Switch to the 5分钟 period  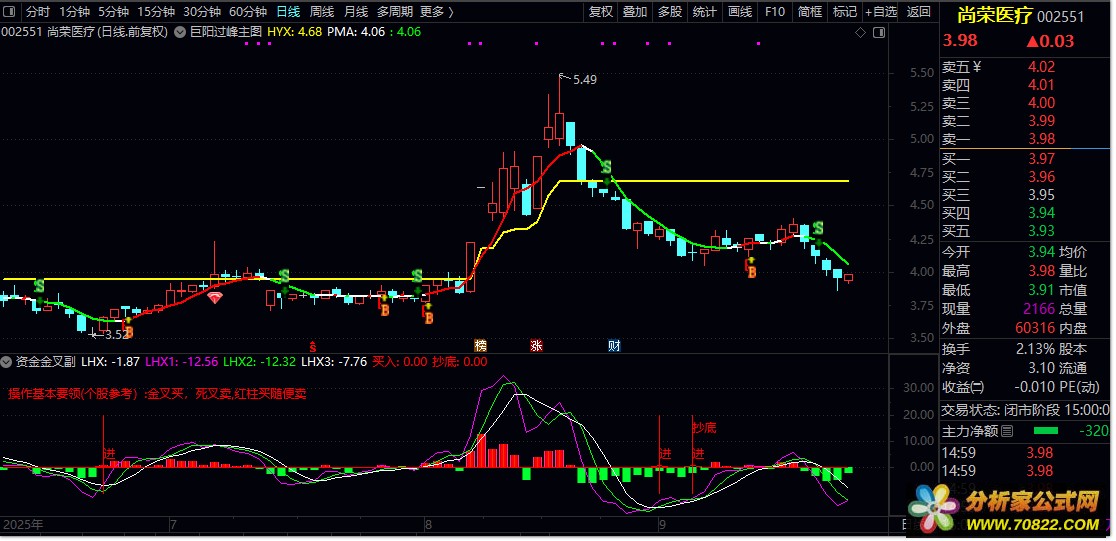pyautogui.click(x=113, y=11)
